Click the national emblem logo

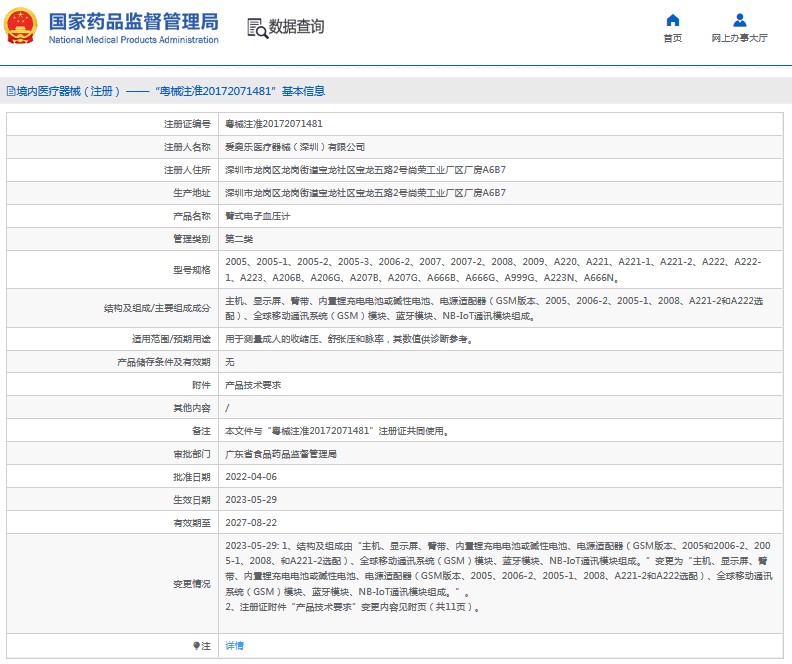[21, 26]
